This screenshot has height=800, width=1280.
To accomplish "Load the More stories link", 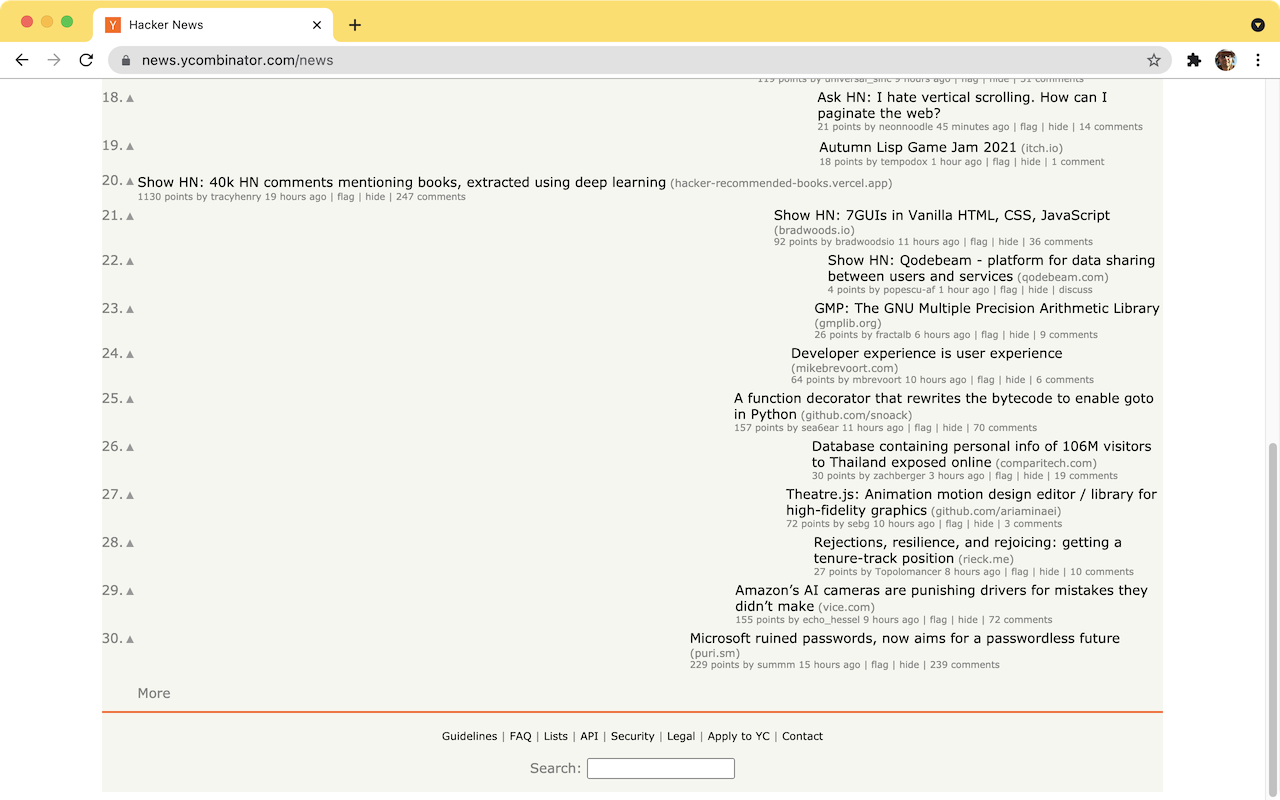I will click(154, 693).
